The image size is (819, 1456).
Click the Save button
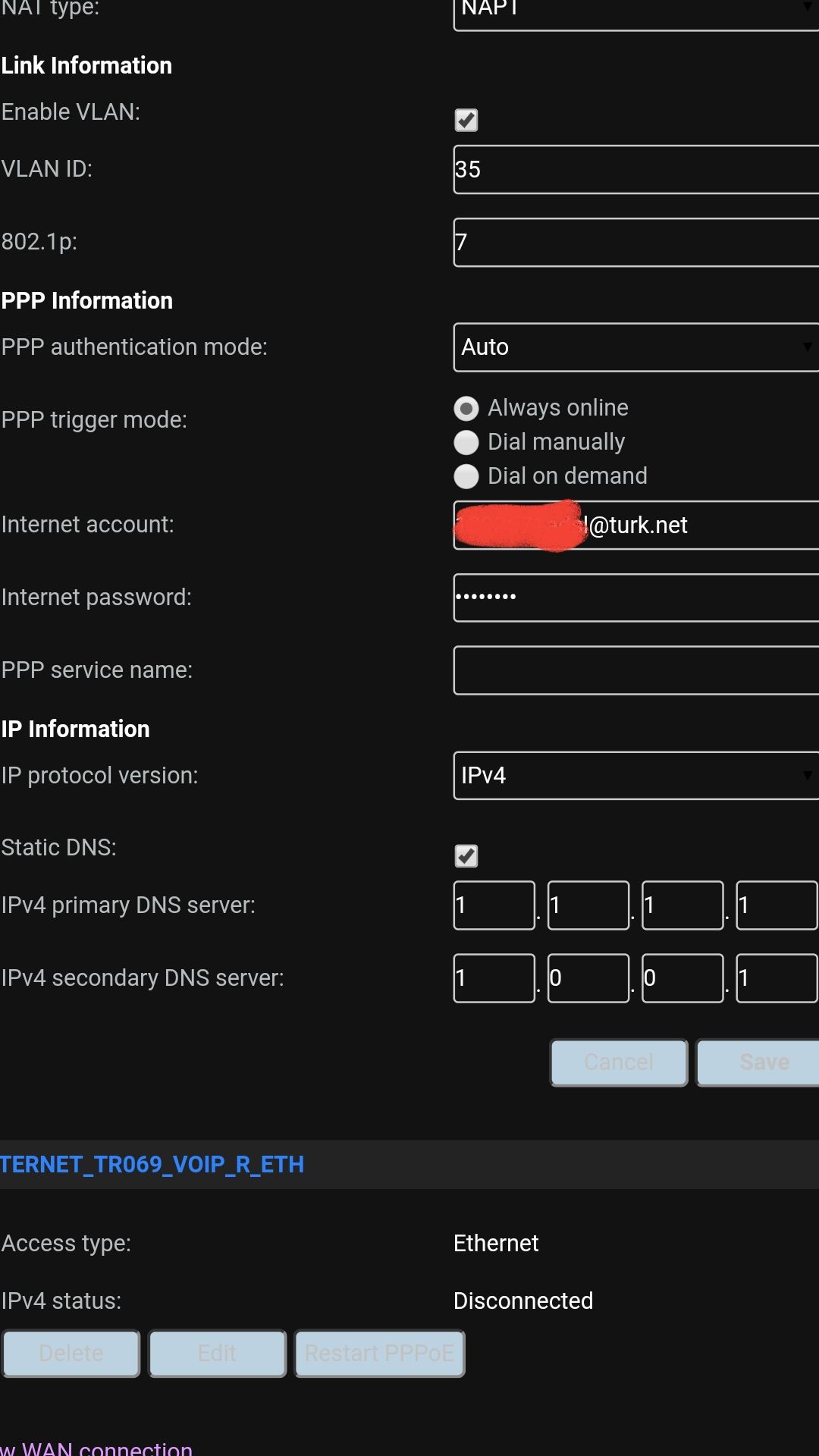coord(758,1062)
